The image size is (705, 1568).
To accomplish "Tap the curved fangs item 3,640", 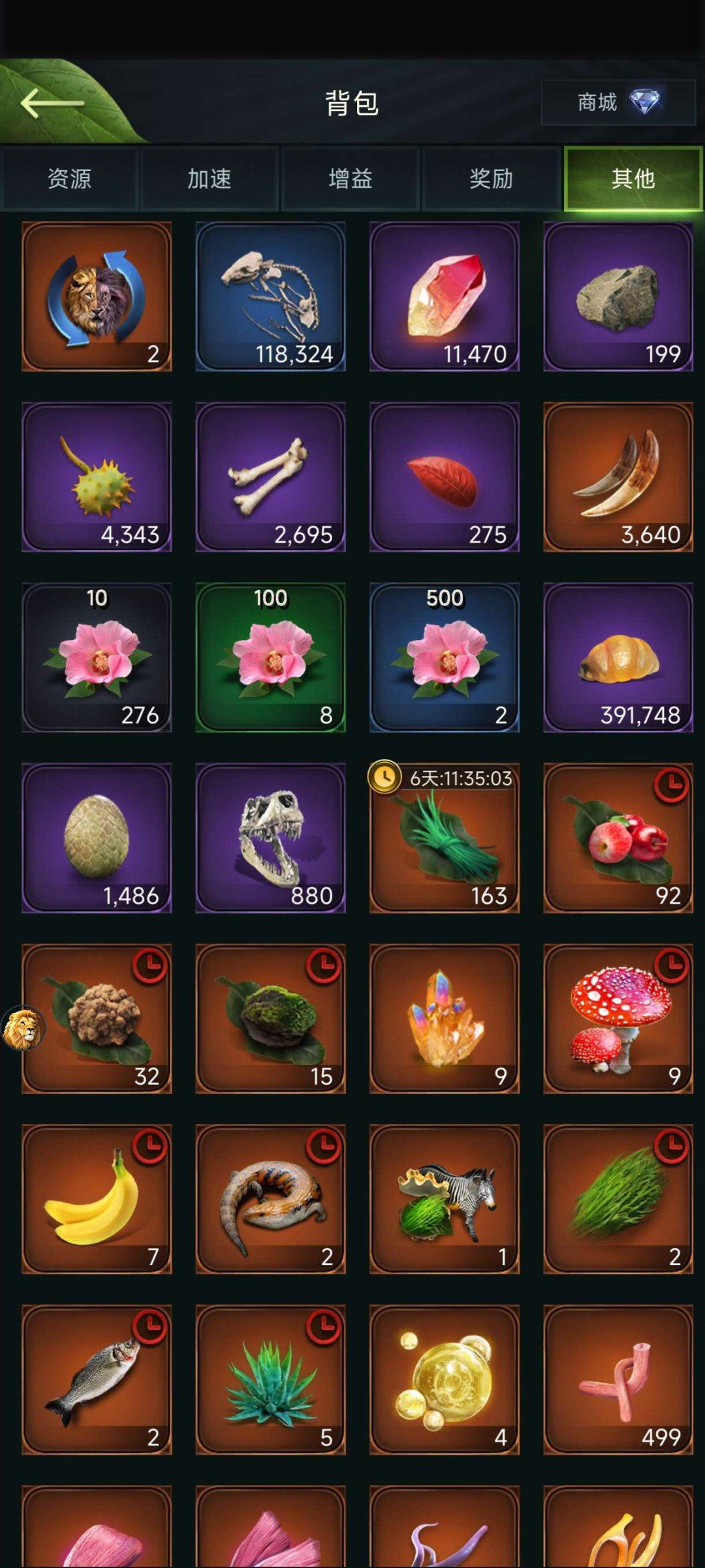I will (618, 477).
